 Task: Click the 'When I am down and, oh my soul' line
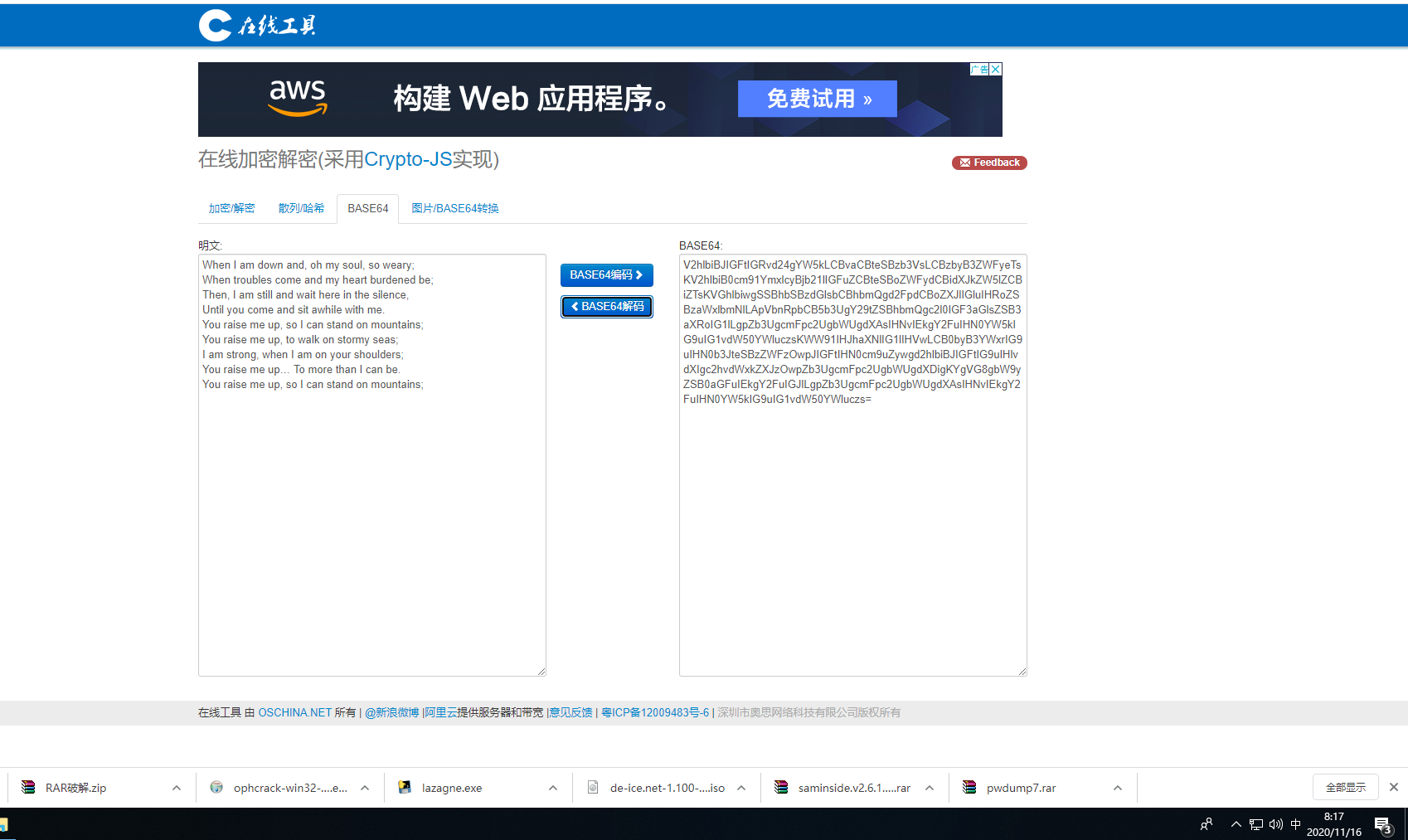[x=308, y=265]
